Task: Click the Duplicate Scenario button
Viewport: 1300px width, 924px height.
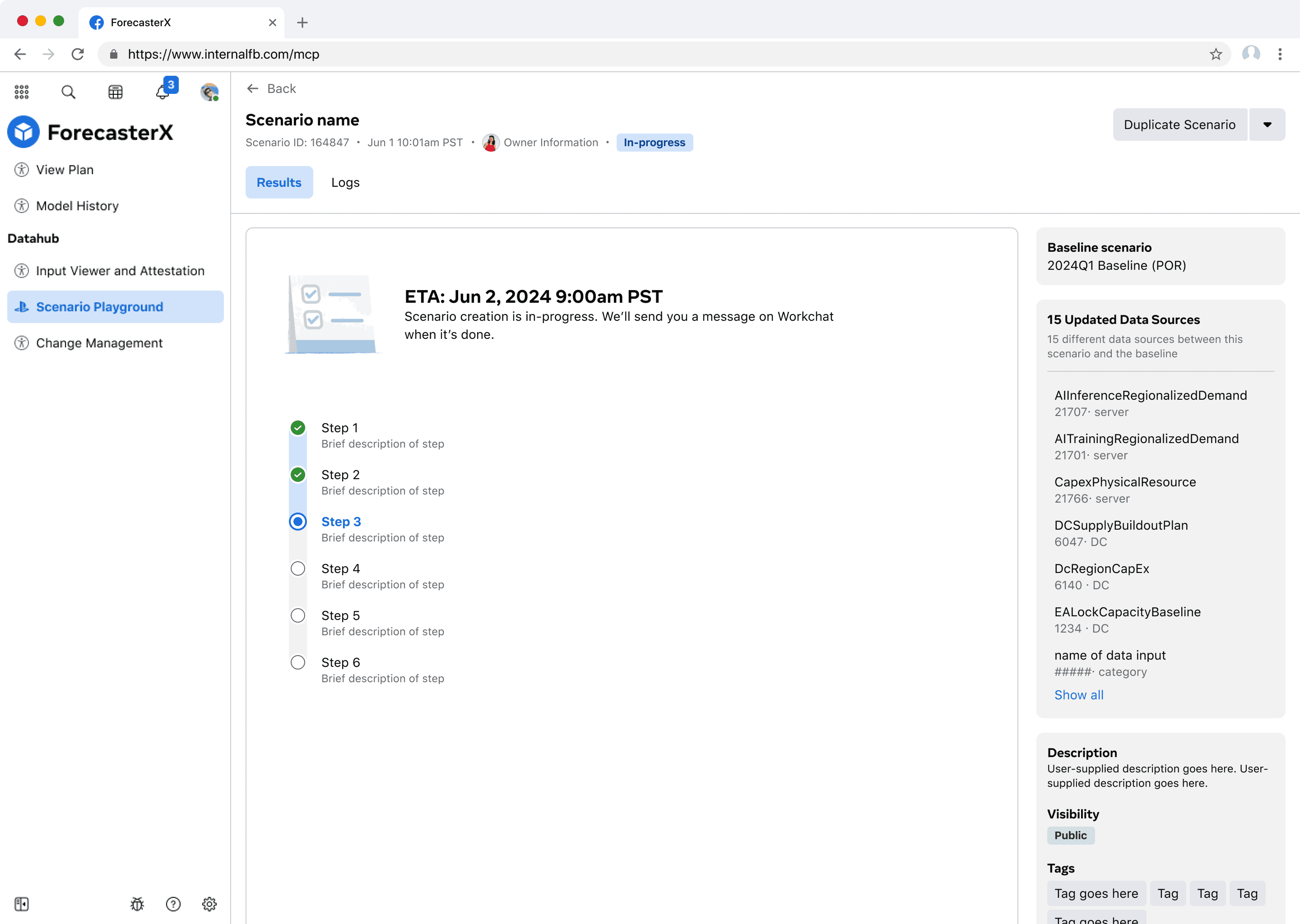Action: point(1180,125)
